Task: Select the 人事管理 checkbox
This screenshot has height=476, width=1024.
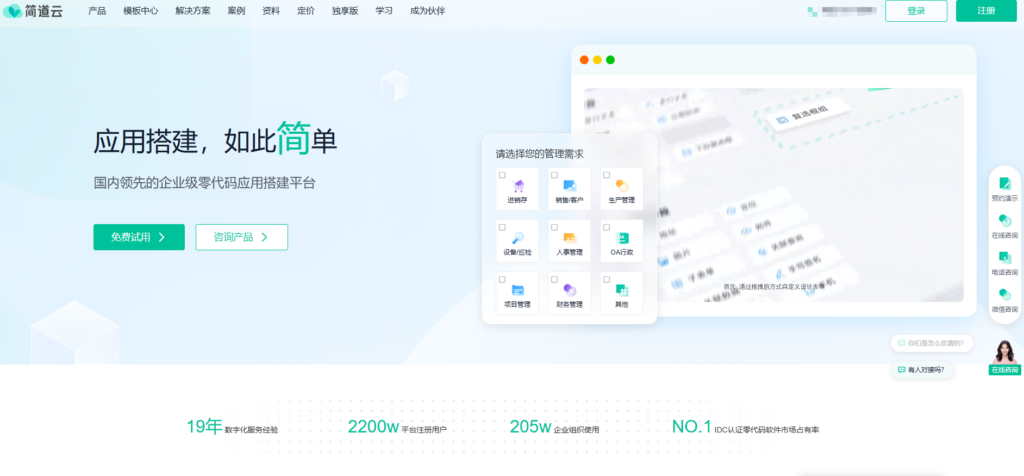Action: point(554,227)
